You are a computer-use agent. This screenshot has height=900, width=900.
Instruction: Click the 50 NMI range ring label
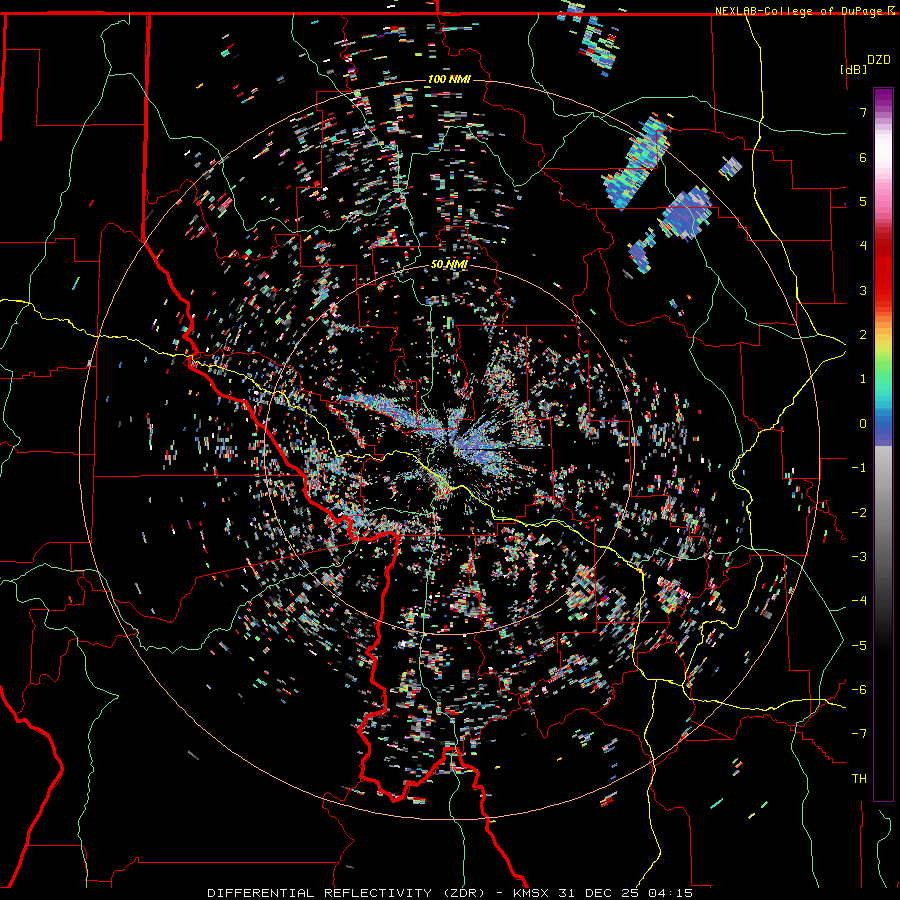click(x=449, y=265)
